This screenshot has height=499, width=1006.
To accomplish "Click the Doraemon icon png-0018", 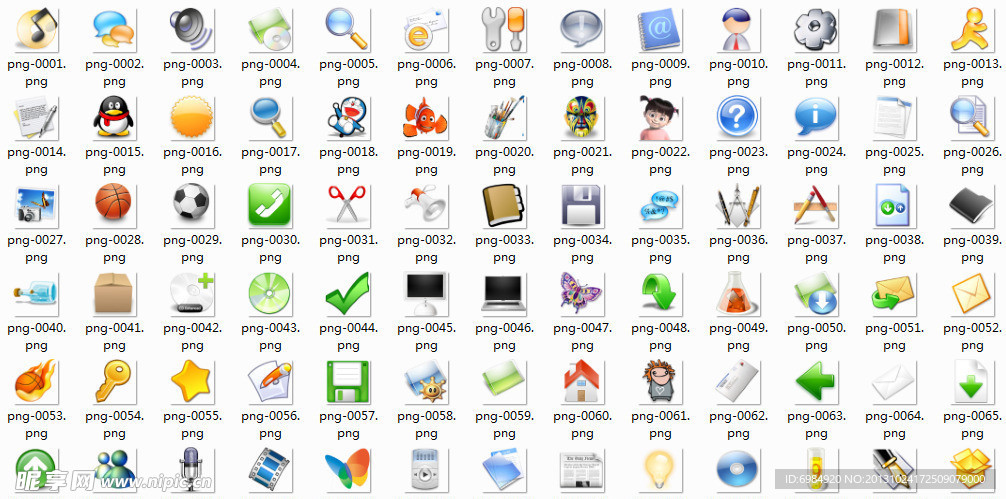I will [348, 117].
